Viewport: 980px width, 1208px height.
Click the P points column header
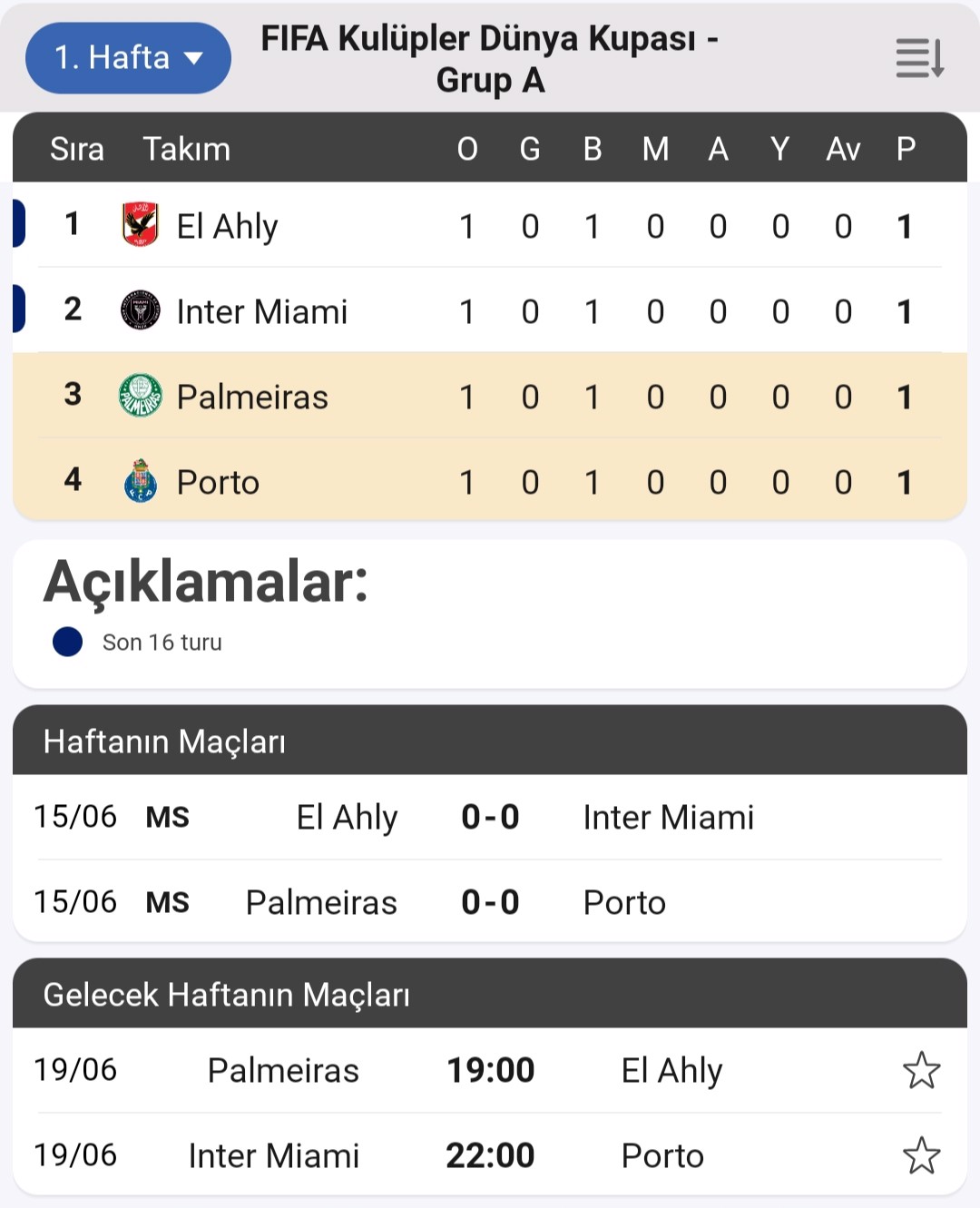coord(906,148)
